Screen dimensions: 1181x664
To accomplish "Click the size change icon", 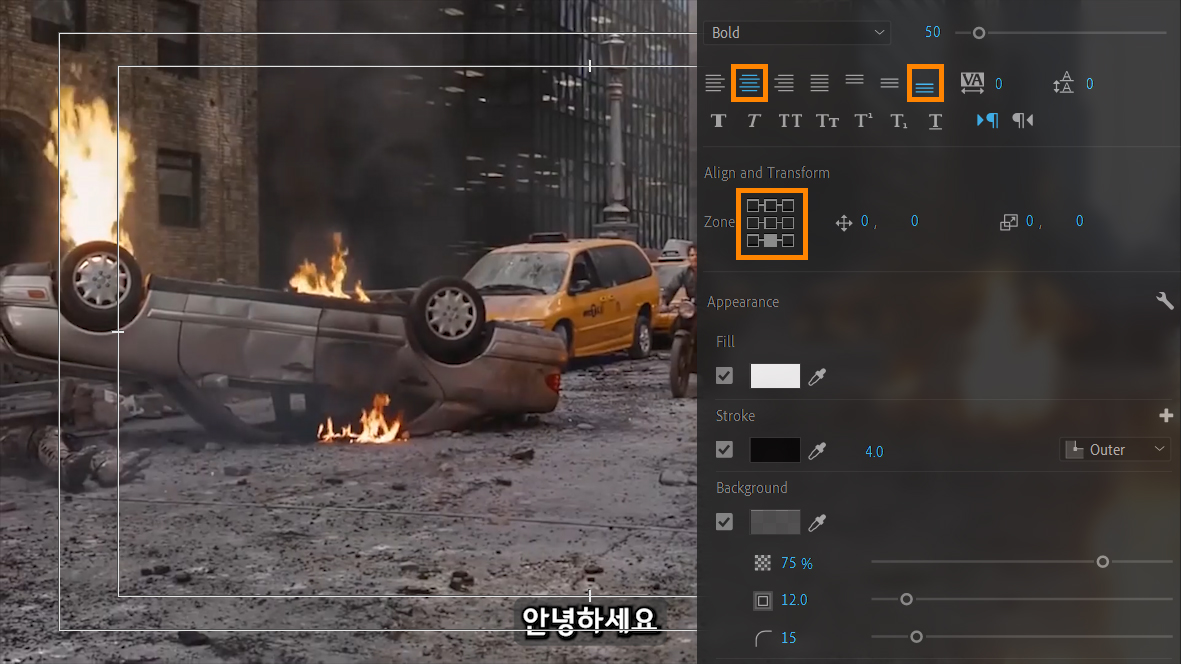I will [1009, 222].
